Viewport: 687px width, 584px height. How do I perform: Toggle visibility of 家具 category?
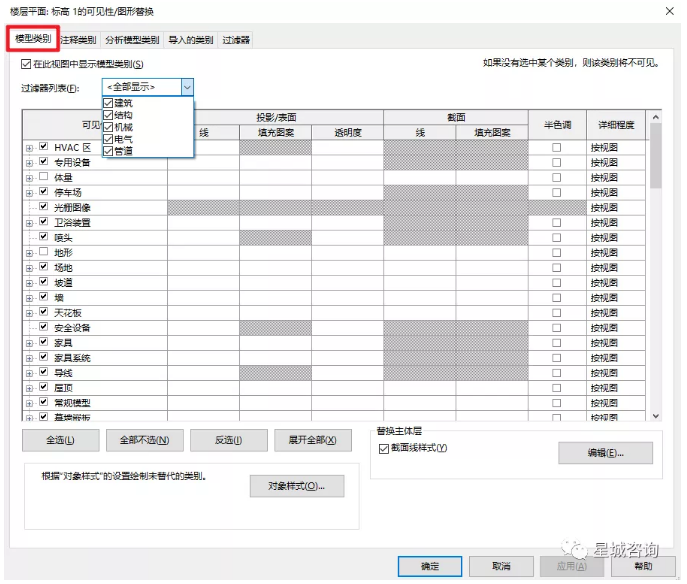coord(43,342)
